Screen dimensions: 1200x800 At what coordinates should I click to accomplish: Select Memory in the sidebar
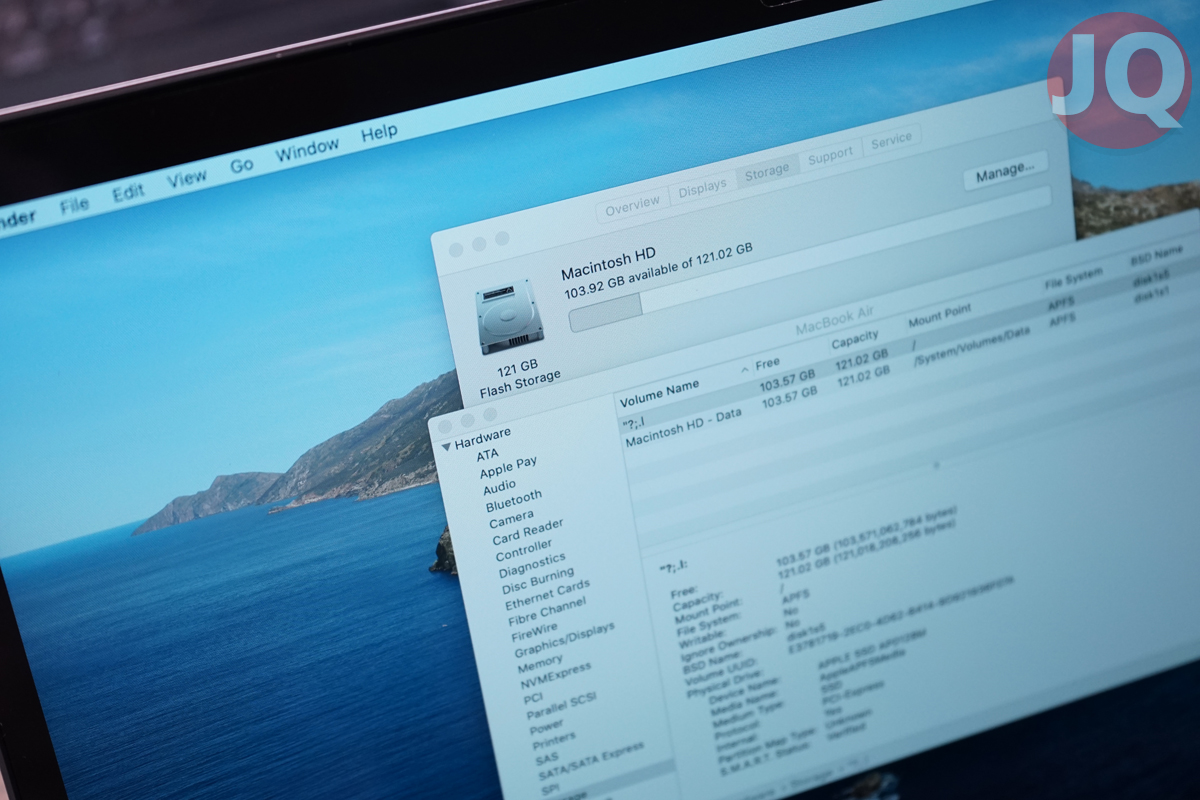click(x=540, y=663)
